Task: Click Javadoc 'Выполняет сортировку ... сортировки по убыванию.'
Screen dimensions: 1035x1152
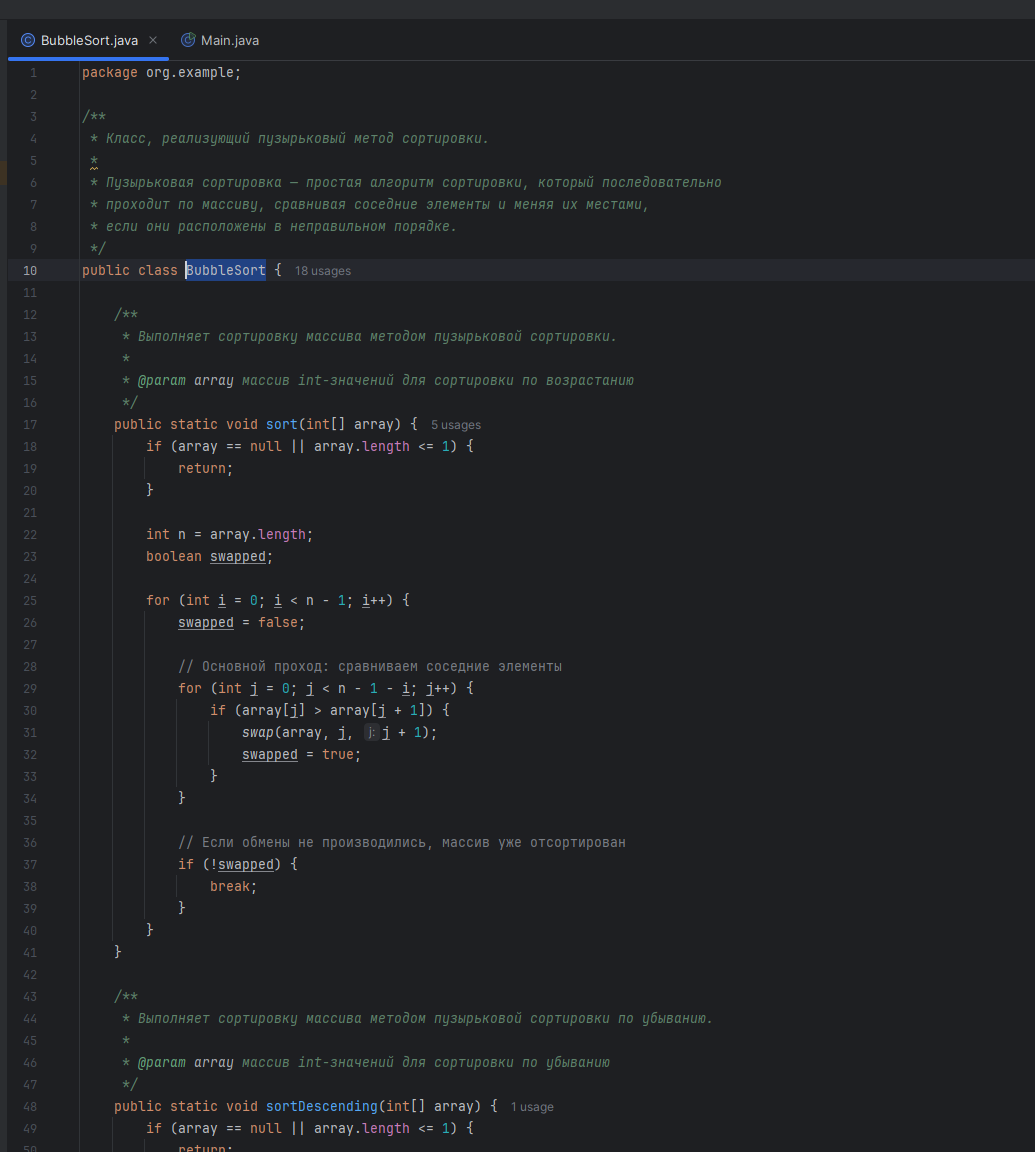Action: pyautogui.click(x=425, y=1018)
